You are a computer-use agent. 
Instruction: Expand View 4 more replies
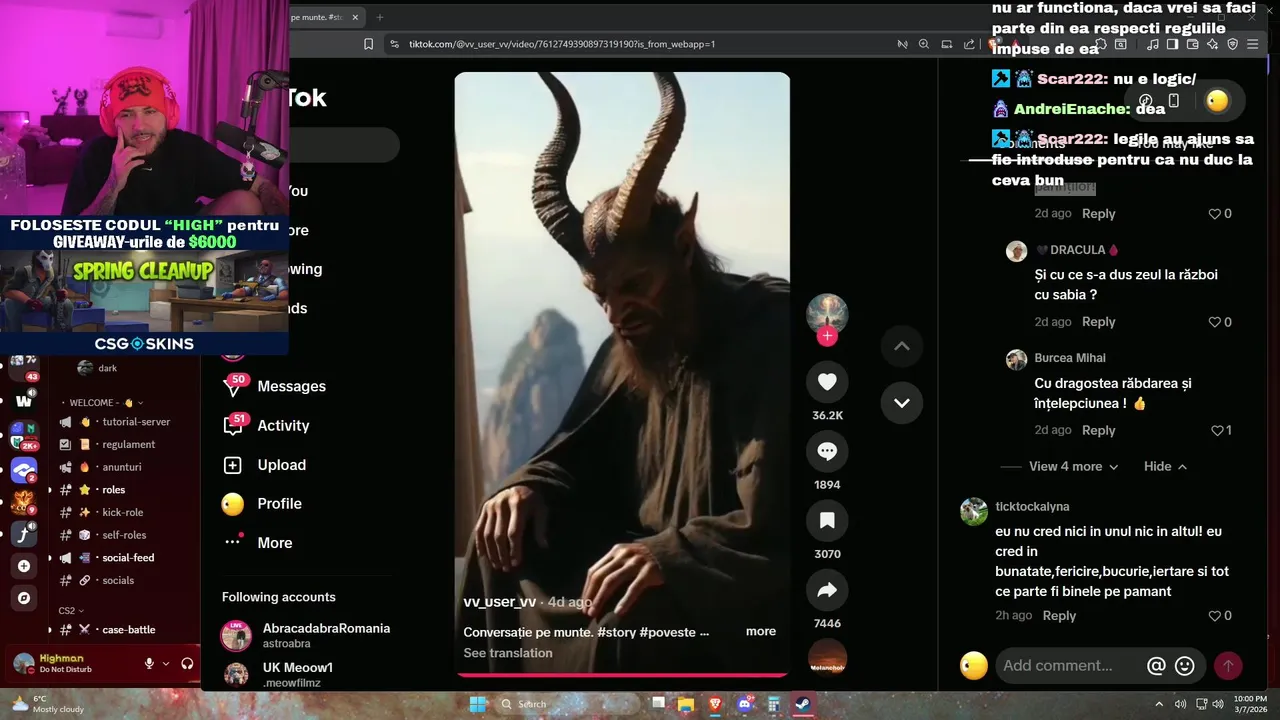pyautogui.click(x=1073, y=467)
